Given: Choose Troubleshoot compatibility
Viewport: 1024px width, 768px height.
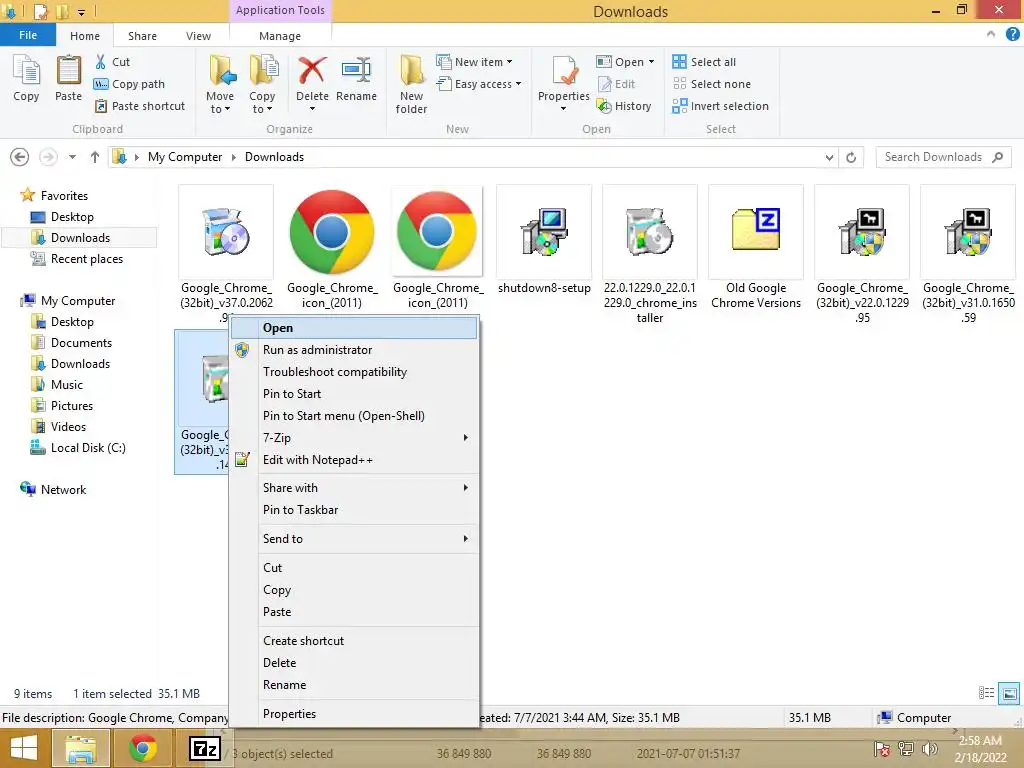Looking at the screenshot, I should tap(355, 372).
